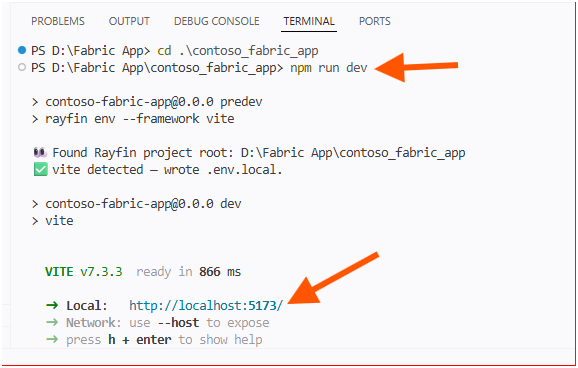Image resolution: width=578 pixels, height=368 pixels.
Task: Click 'vite detected — wrote .env.local.' text
Action: (x=167, y=170)
